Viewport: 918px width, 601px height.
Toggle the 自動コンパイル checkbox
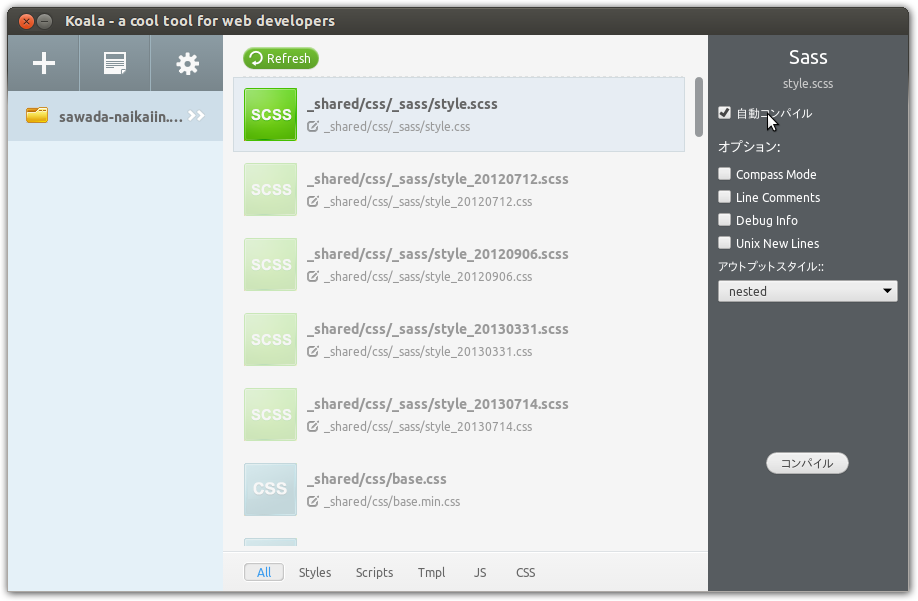724,113
